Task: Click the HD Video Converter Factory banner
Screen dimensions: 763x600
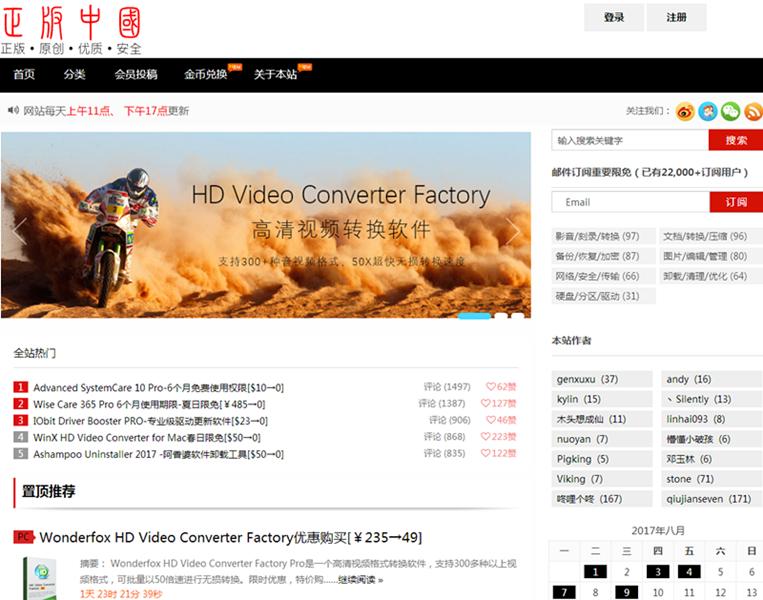Action: 266,225
